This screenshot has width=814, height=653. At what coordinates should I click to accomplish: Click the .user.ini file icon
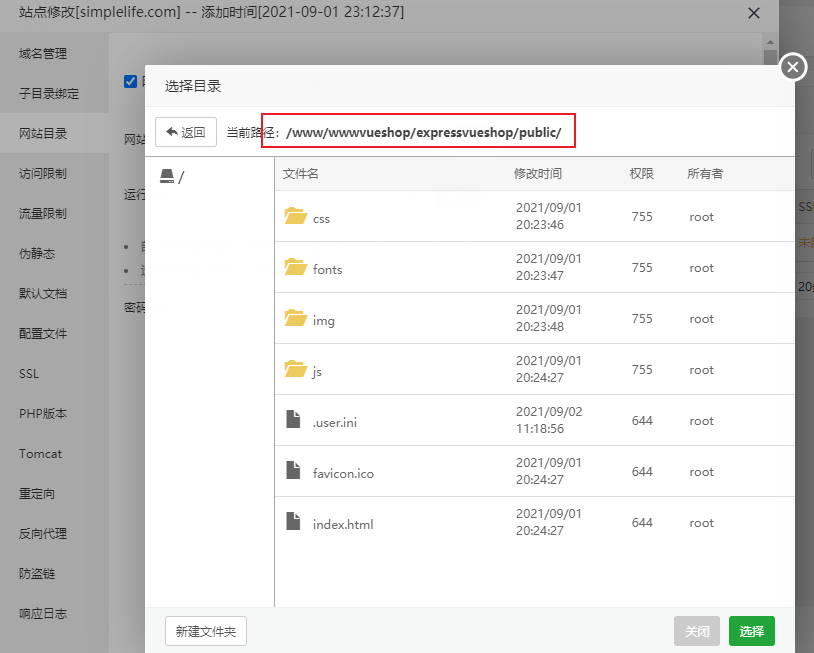point(293,419)
